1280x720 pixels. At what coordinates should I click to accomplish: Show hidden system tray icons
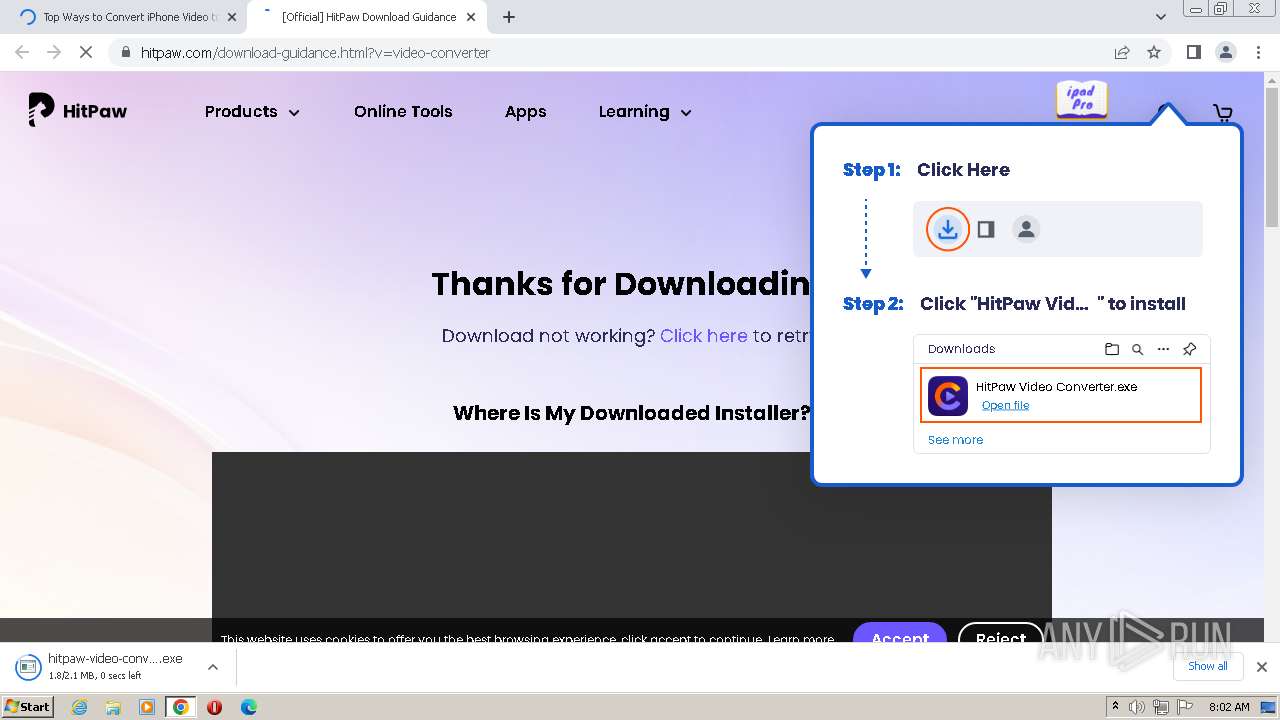pos(1115,707)
